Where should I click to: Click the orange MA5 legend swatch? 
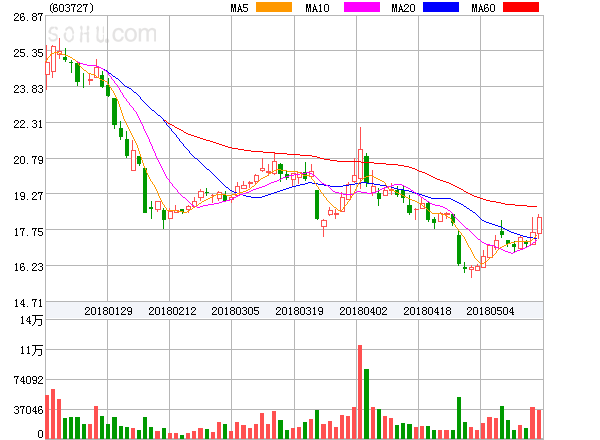click(274, 7)
